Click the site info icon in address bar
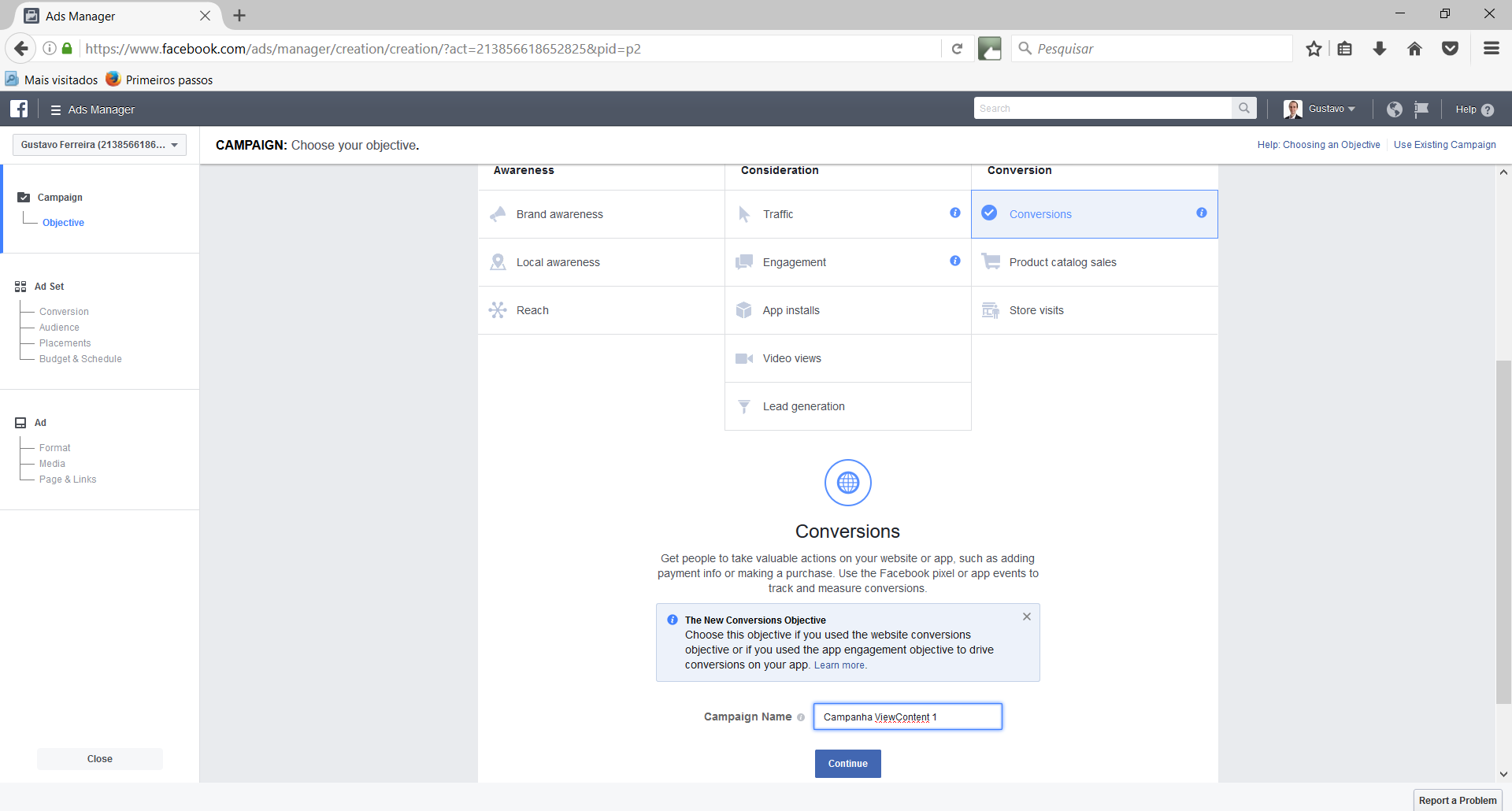Screen dimensions: 1512x811 (50, 49)
